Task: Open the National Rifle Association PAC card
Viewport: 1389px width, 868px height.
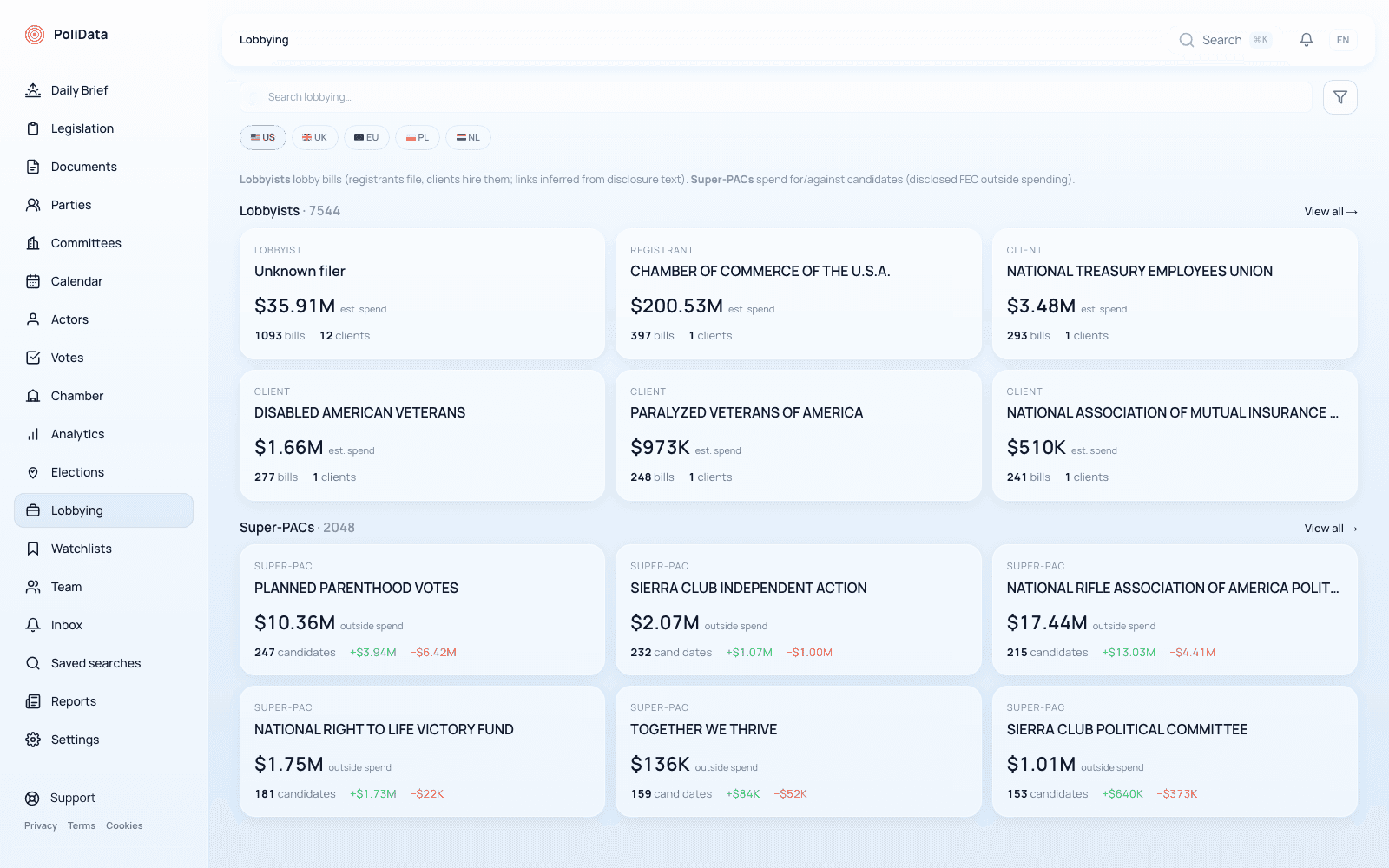Action: coord(1175,610)
